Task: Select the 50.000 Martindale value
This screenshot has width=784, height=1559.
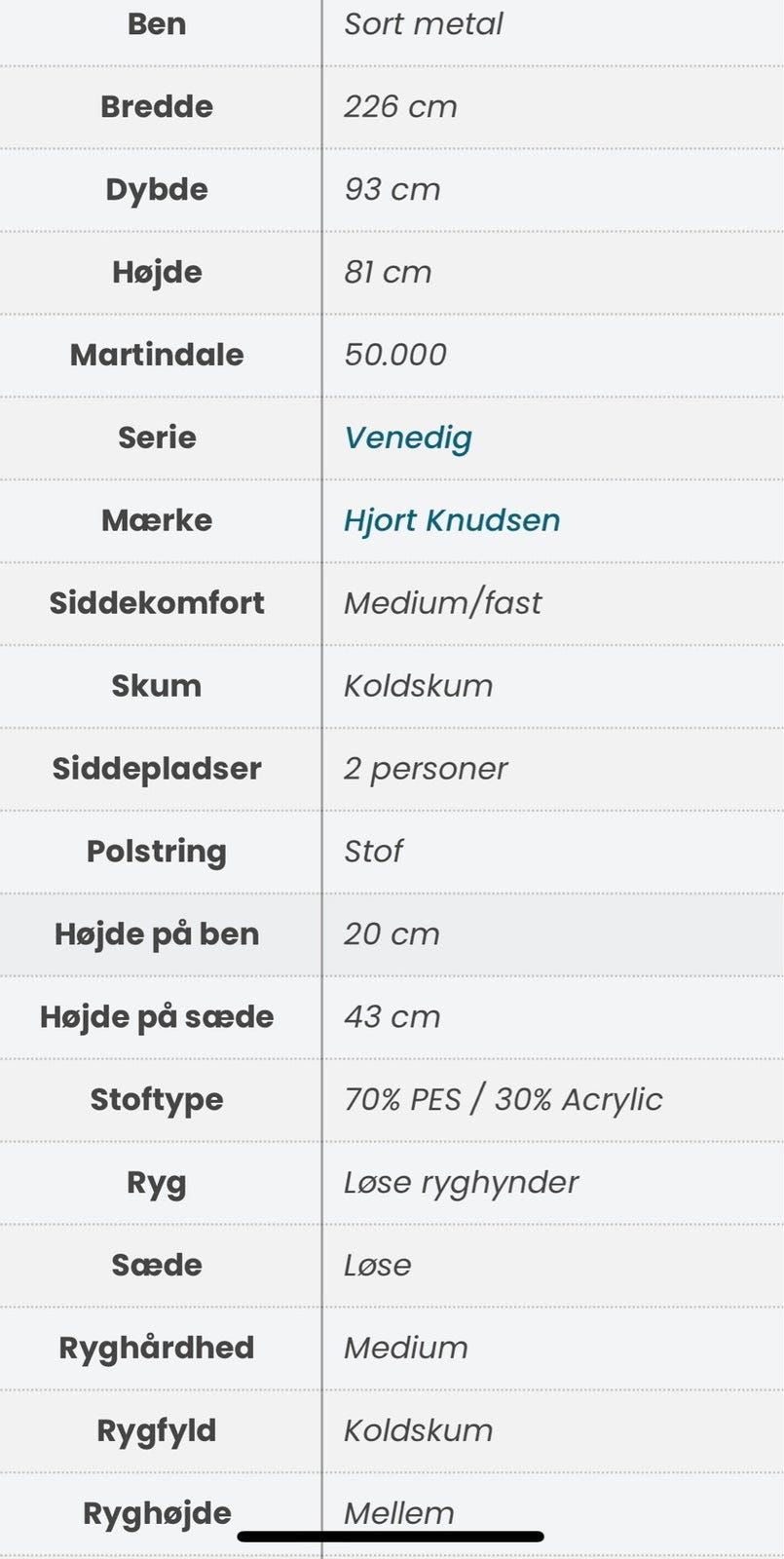Action: click(x=395, y=355)
